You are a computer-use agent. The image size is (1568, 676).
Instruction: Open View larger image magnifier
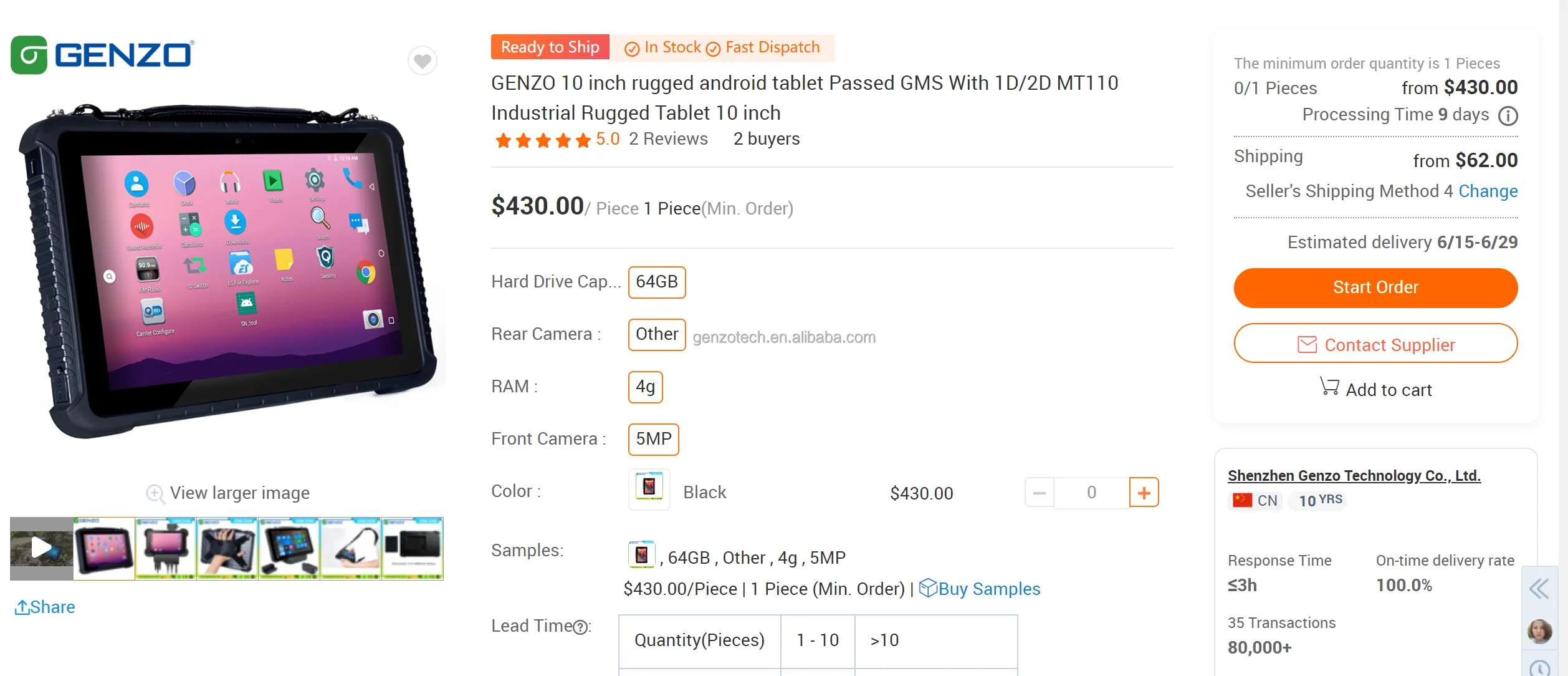[155, 493]
